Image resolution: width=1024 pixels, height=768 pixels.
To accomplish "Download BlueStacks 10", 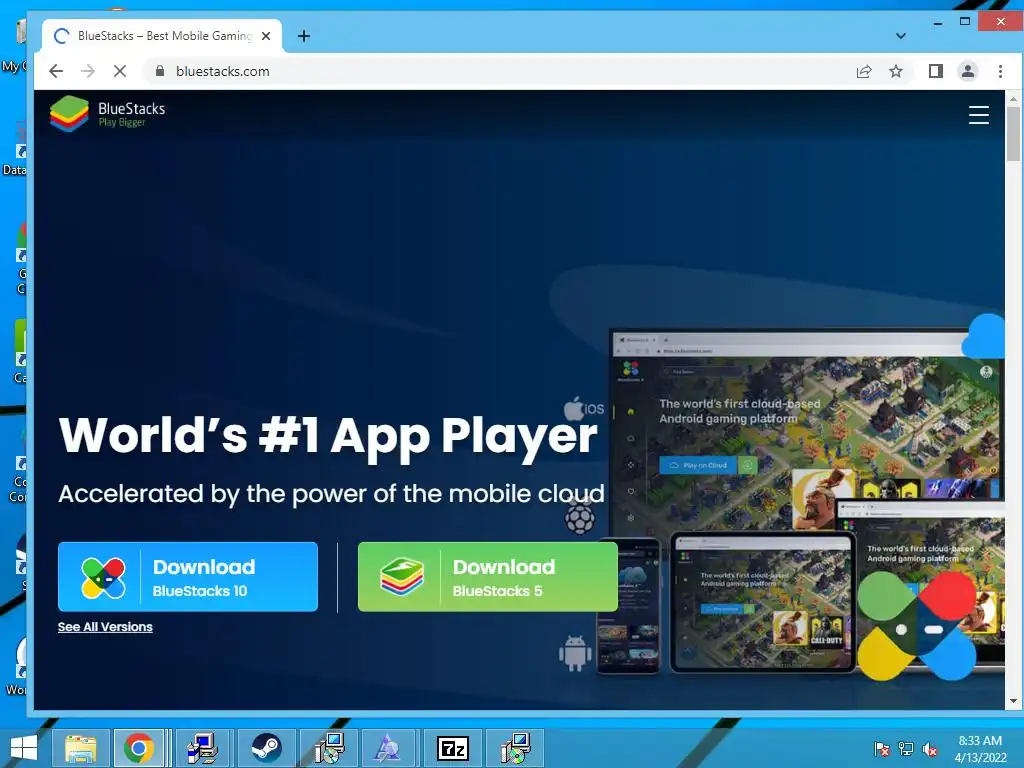I will tap(188, 577).
